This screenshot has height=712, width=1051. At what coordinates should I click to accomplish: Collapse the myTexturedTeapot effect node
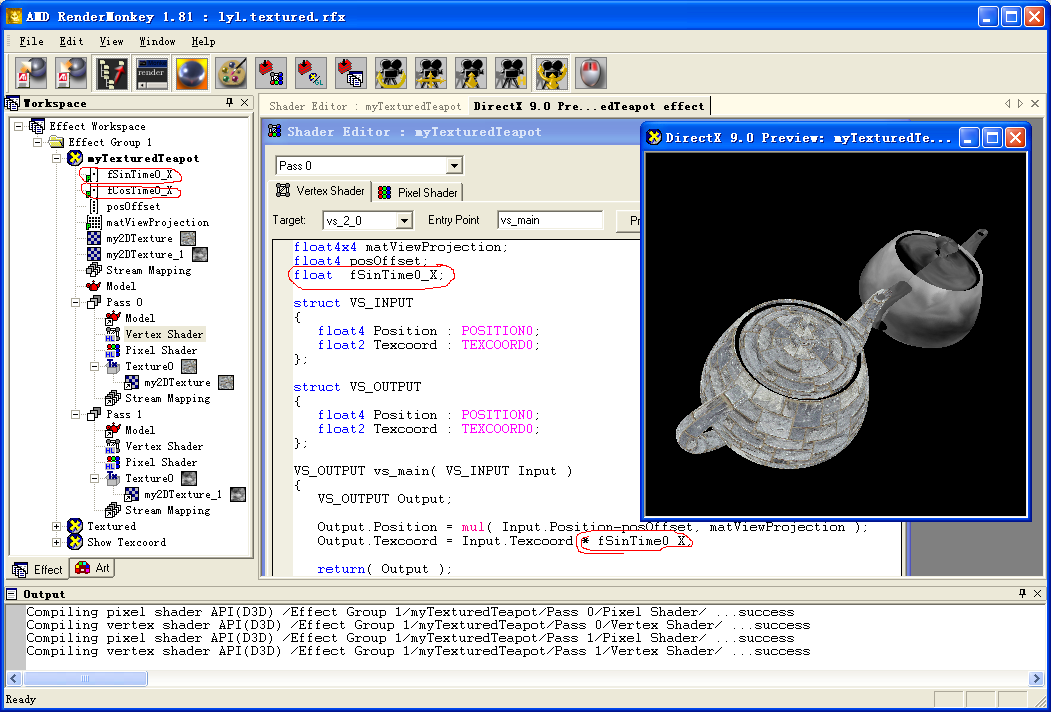pos(56,158)
